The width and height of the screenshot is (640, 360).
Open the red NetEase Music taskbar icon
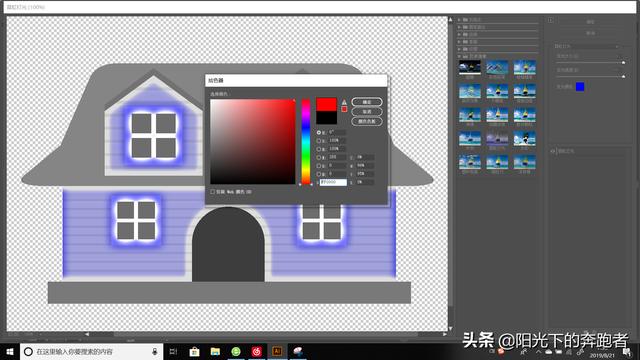pos(257,351)
